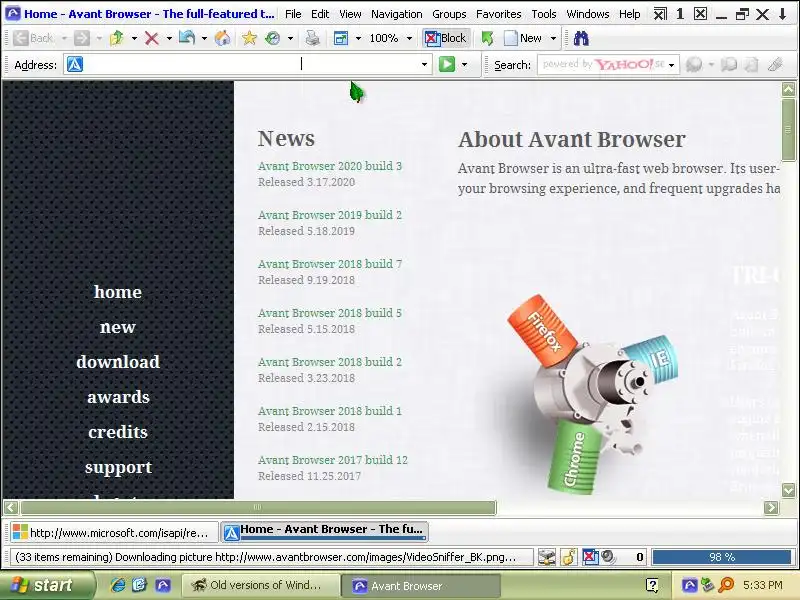Open the File menu
This screenshot has width=800, height=600.
point(293,14)
